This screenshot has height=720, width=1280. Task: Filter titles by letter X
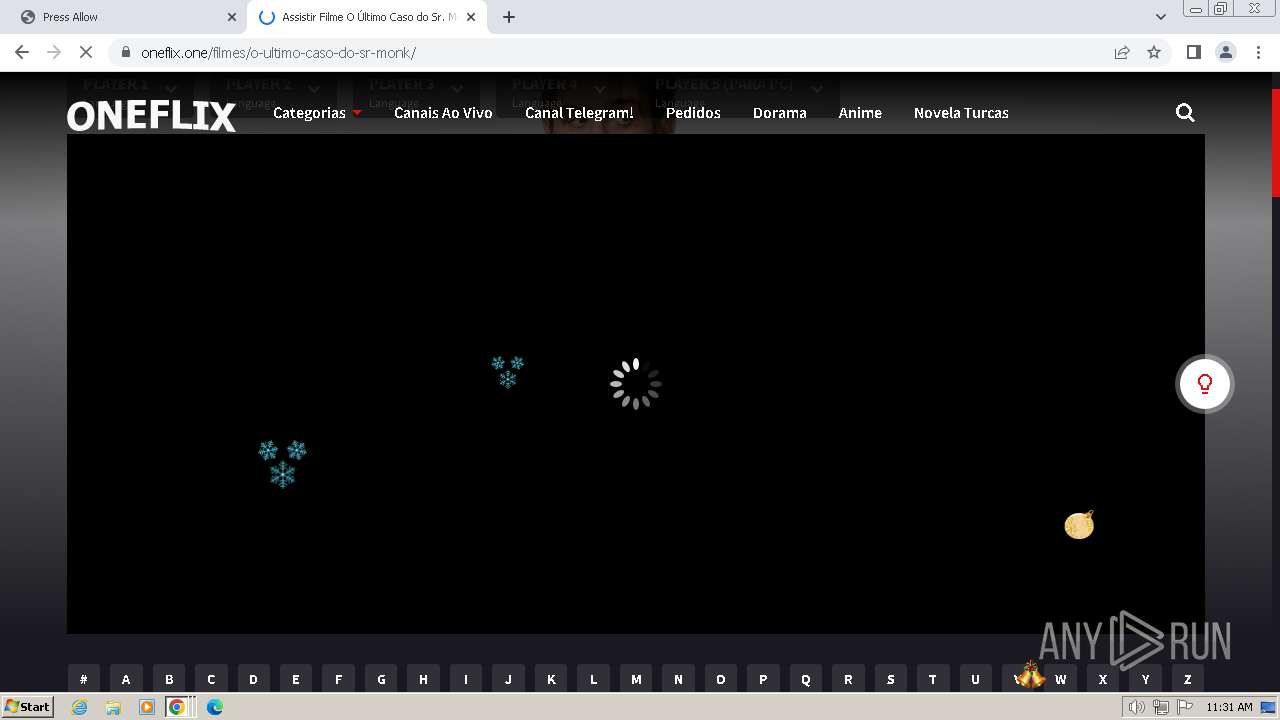[x=1103, y=679]
